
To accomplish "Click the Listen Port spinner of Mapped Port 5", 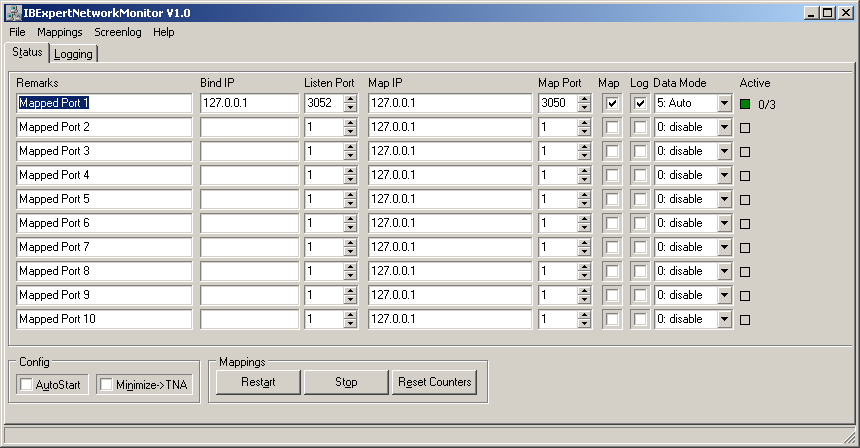I will click(350, 199).
